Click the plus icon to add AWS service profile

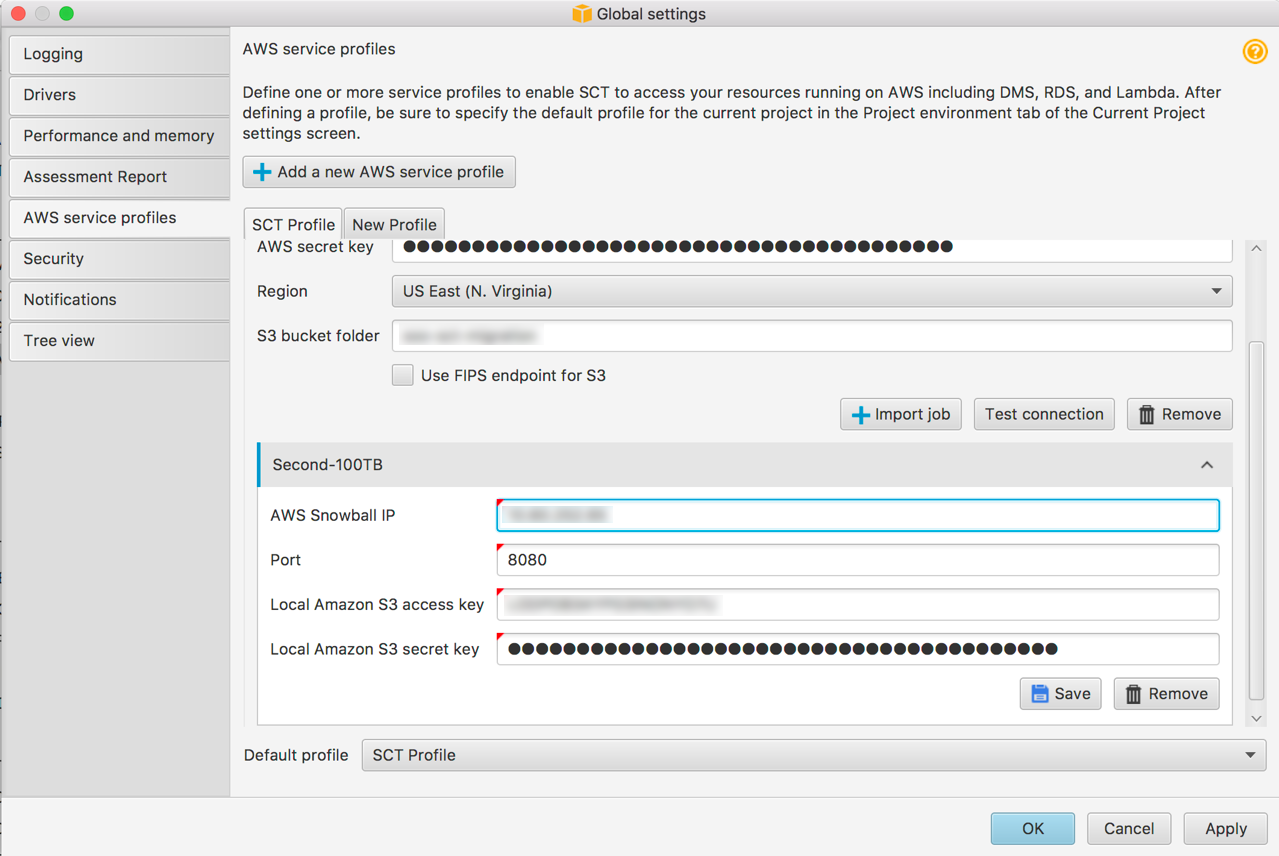(x=261, y=171)
